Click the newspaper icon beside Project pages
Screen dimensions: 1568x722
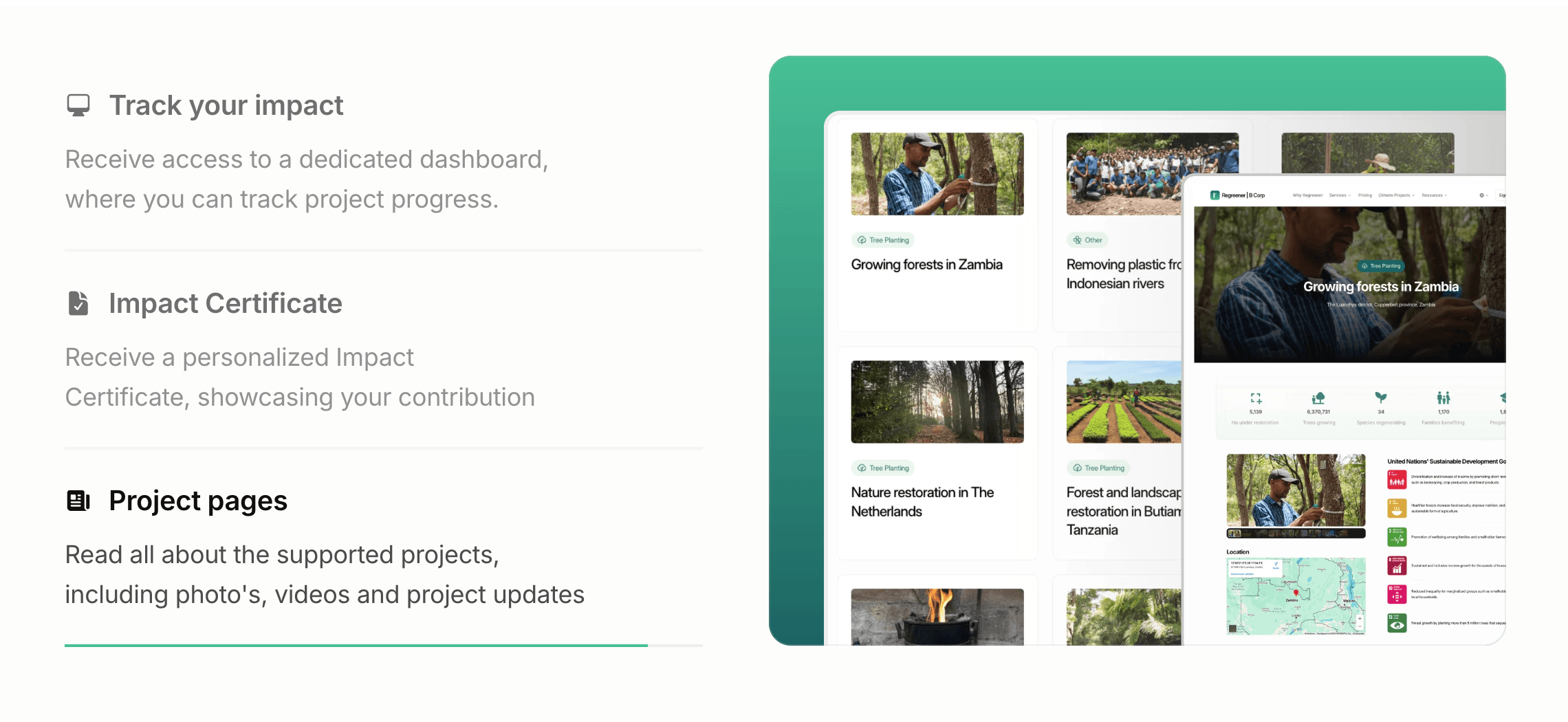tap(78, 501)
